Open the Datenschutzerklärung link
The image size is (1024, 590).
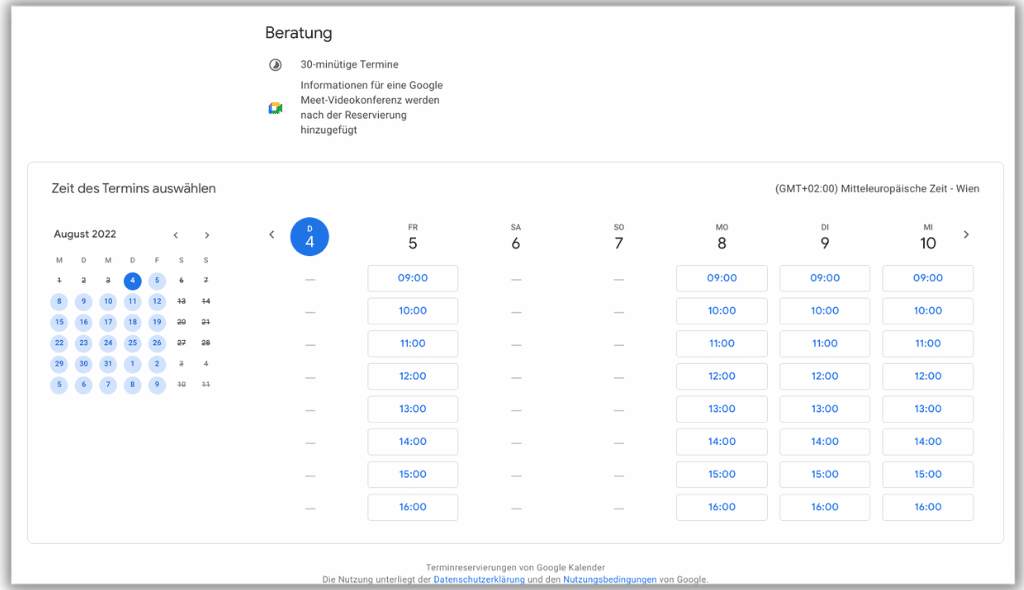(477, 579)
